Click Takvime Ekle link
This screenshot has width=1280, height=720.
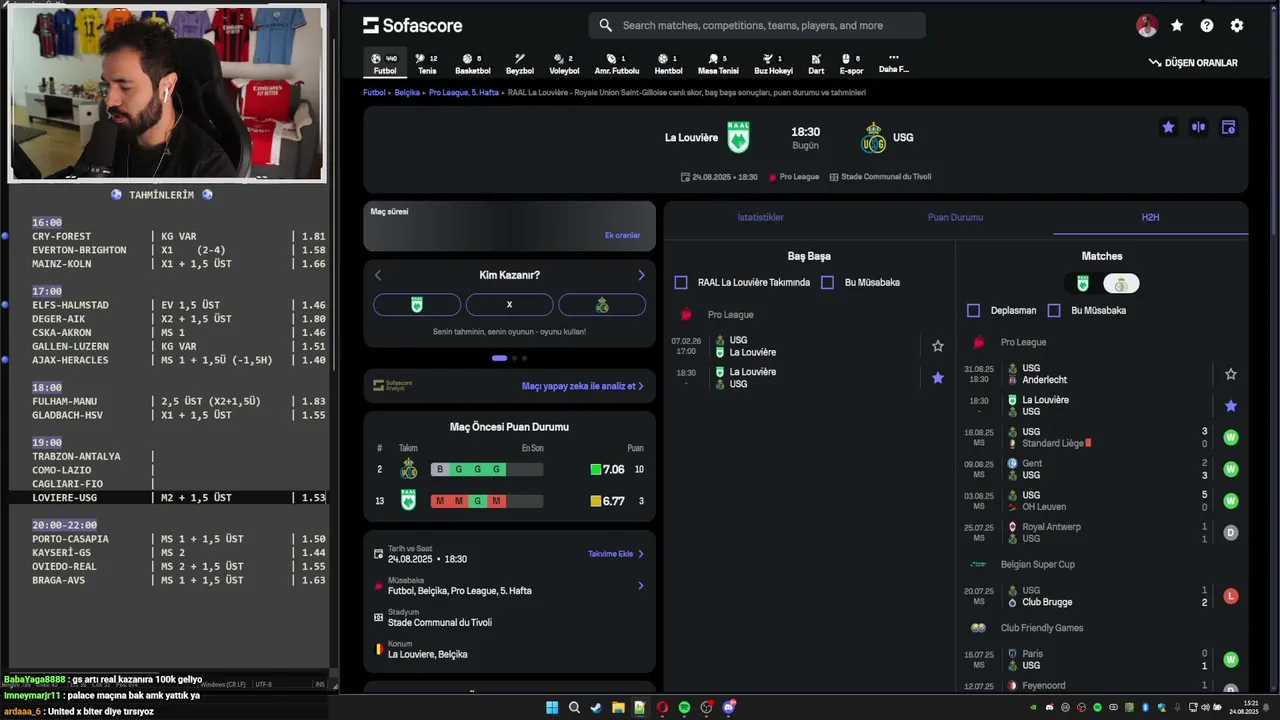(615, 553)
